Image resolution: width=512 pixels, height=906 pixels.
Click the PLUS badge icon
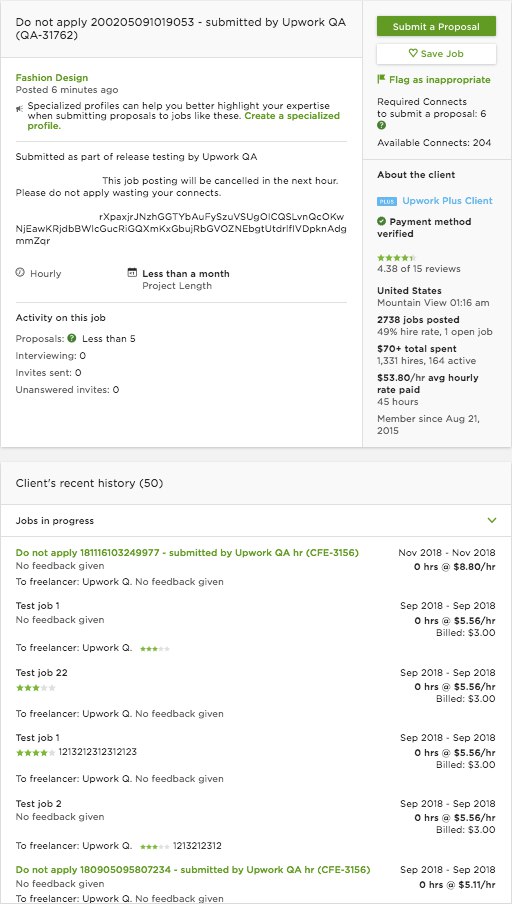tap(387, 201)
